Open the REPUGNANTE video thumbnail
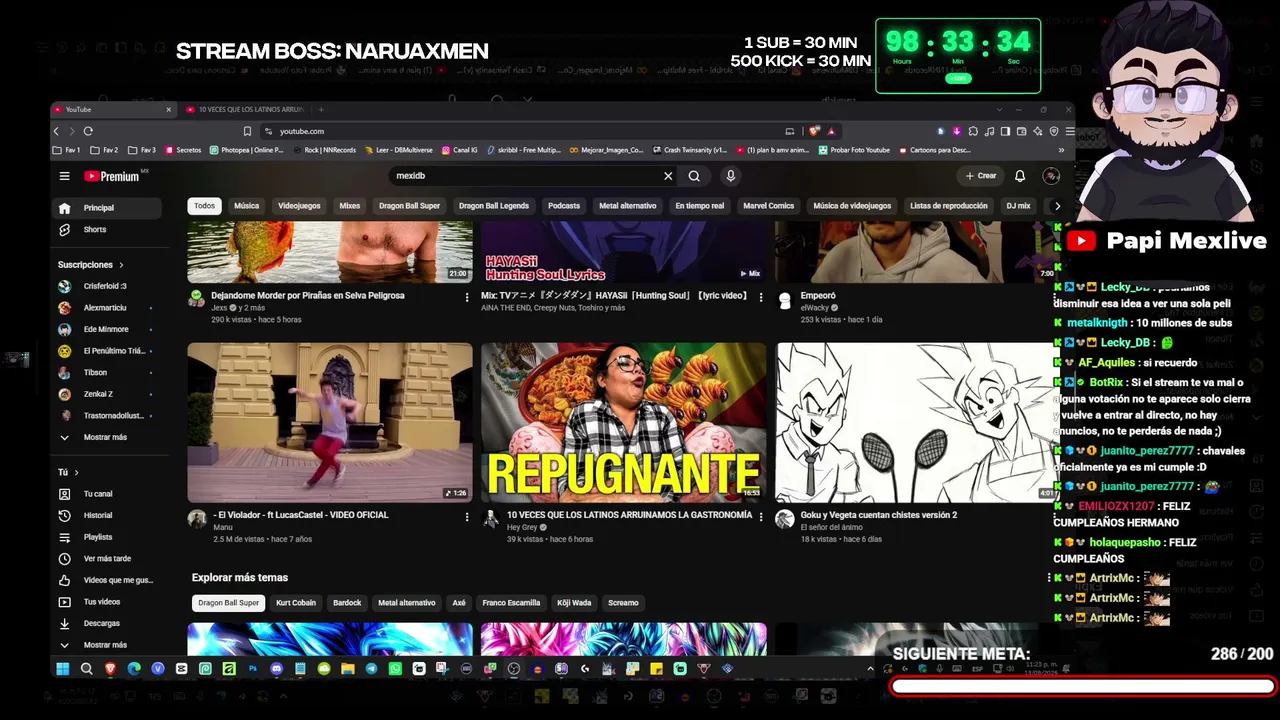 coord(624,422)
